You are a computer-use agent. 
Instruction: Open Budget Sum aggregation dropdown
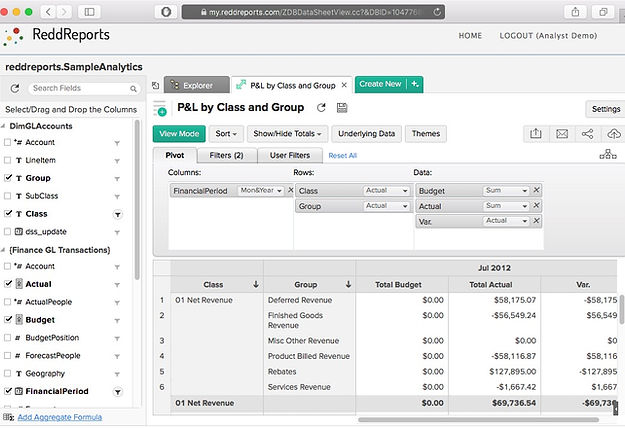click(x=506, y=190)
